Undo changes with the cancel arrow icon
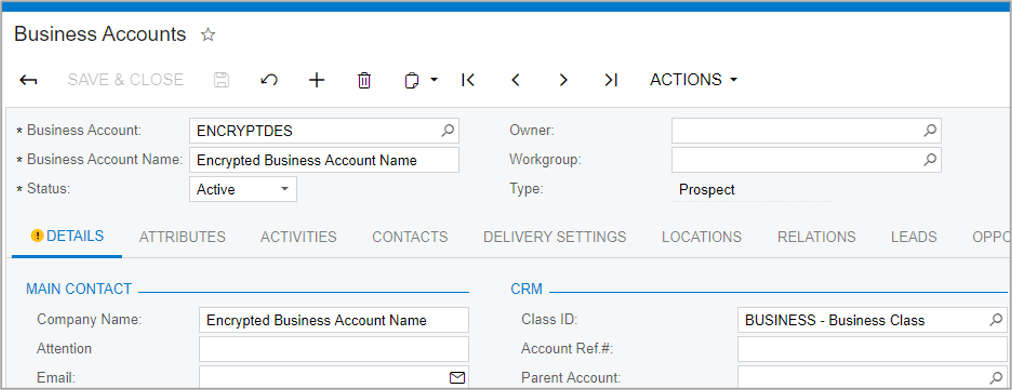The width and height of the screenshot is (1012, 390). [269, 80]
